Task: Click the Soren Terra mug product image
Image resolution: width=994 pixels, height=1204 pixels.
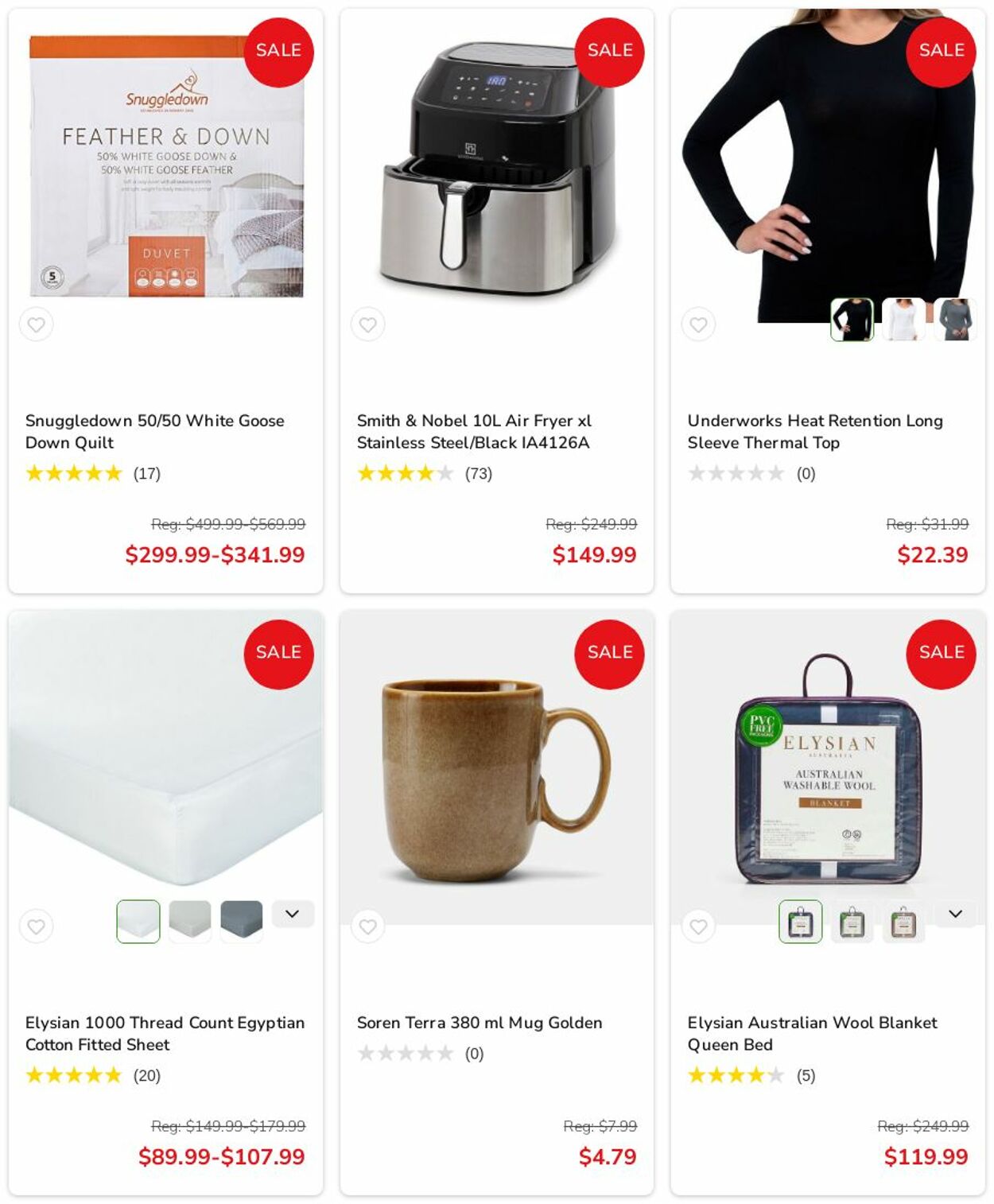Action: (x=497, y=767)
